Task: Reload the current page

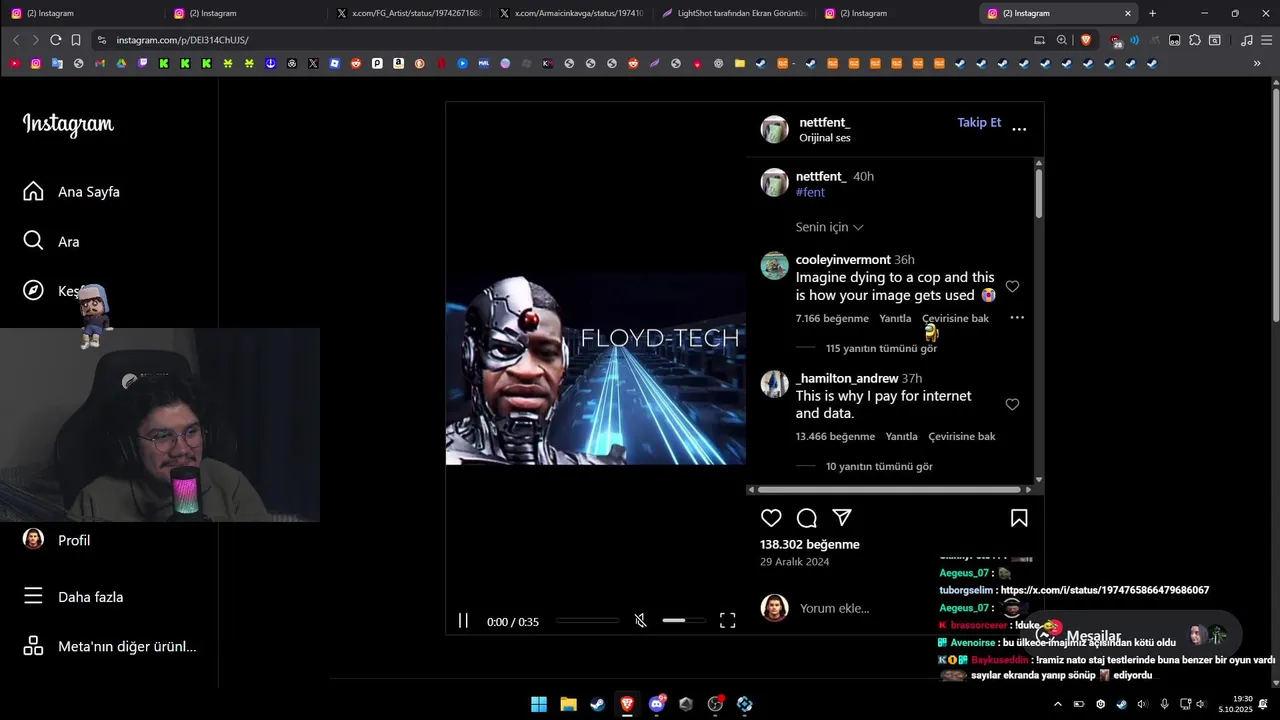Action: point(56,40)
